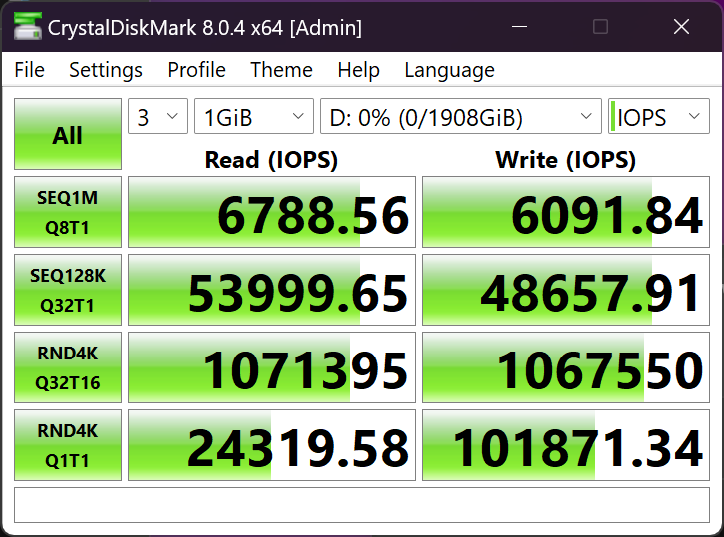Open the Theme menu
The image size is (724, 537).
[x=281, y=70]
